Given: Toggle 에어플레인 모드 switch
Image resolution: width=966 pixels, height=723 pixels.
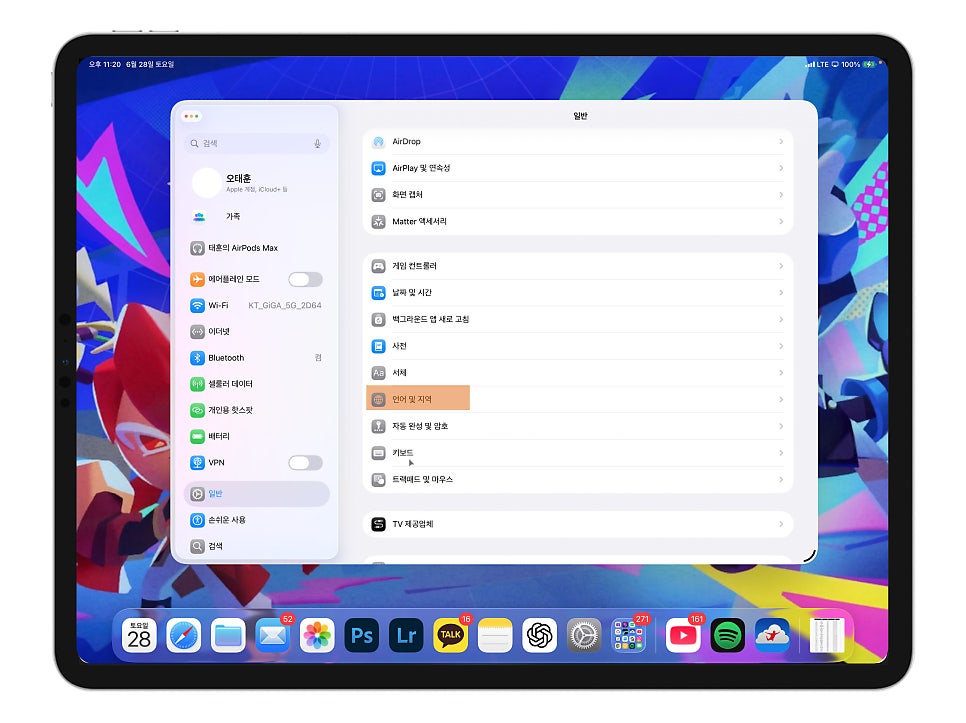Looking at the screenshot, I should click(306, 280).
